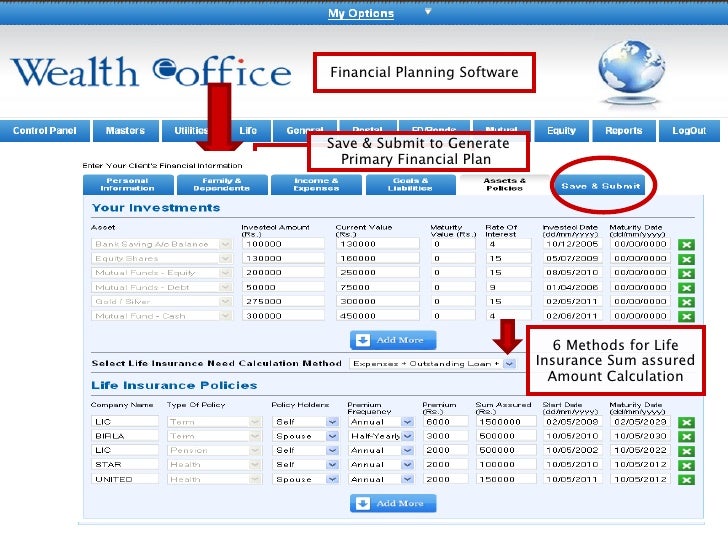Screen dimensions: 728x546
Task: Remove the STAR health policy row
Action: pyautogui.click(x=686, y=466)
